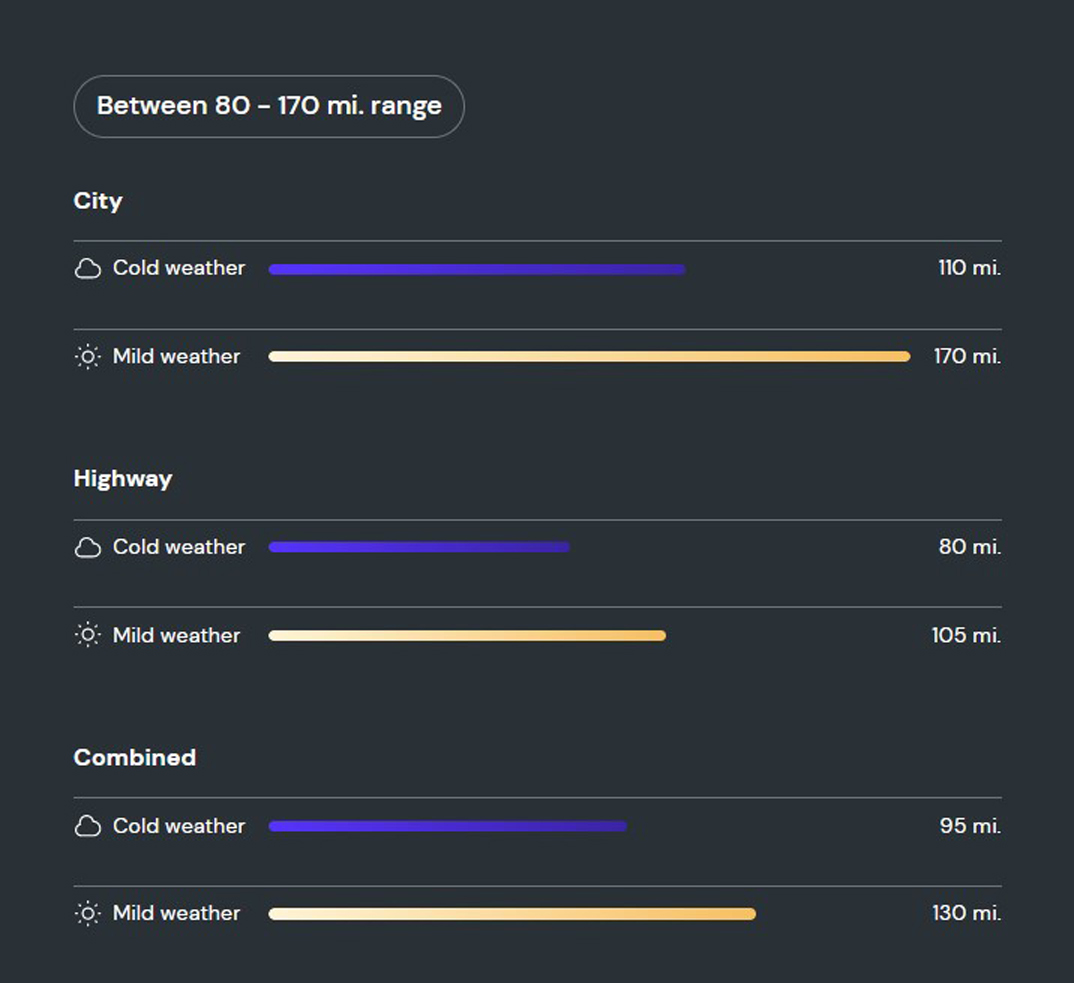Click the yellow Combined mild weather range bar

512,914
